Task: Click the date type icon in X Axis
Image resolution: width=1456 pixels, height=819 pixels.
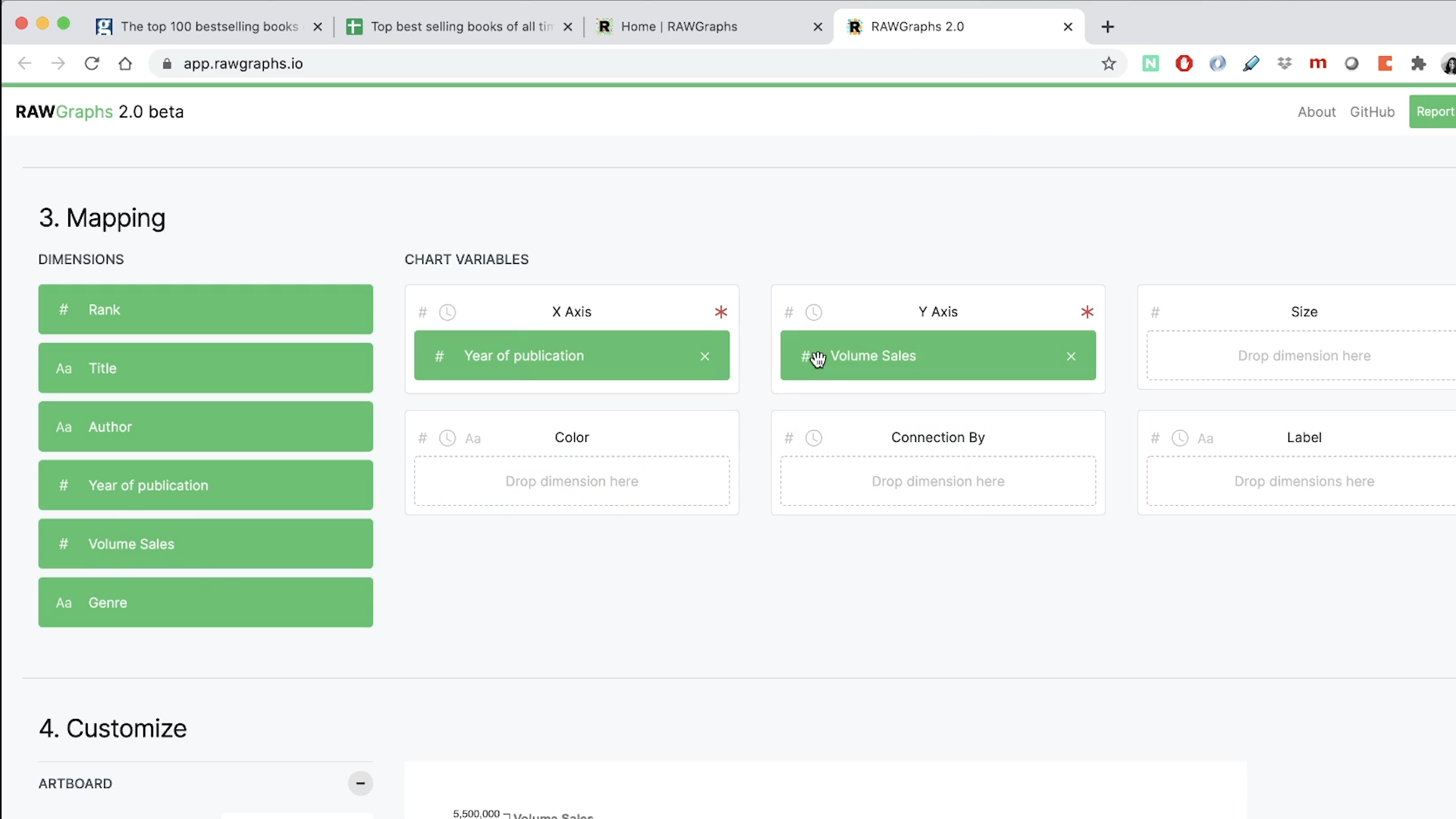Action: 447,312
